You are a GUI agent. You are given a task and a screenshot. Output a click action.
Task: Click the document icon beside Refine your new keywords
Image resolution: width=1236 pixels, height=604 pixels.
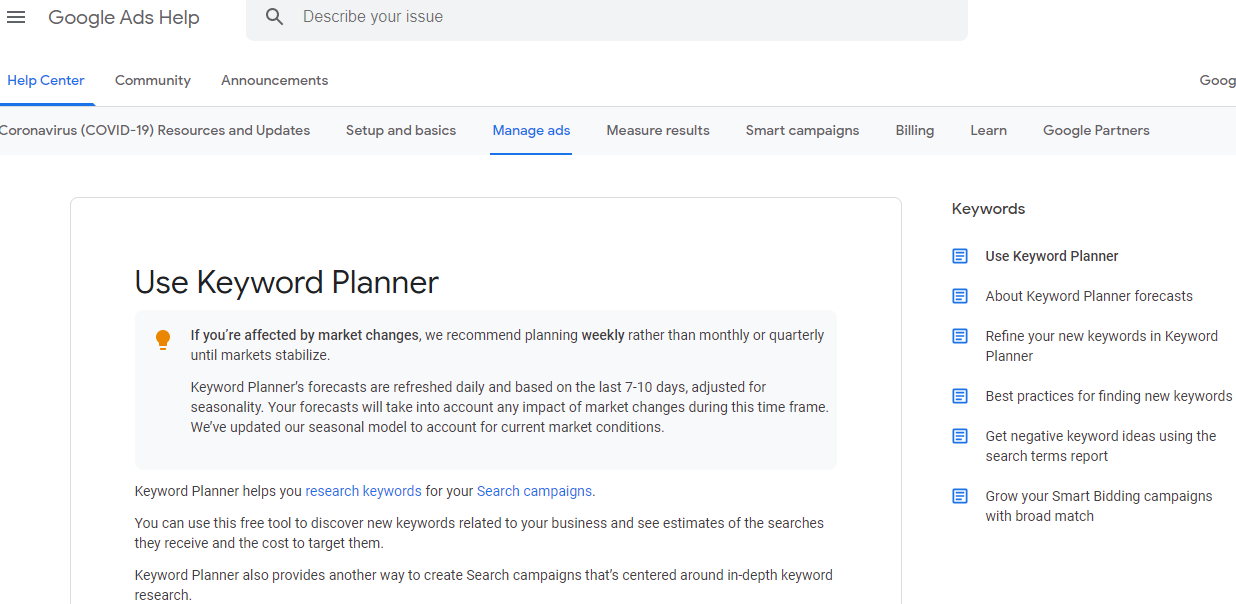(960, 336)
